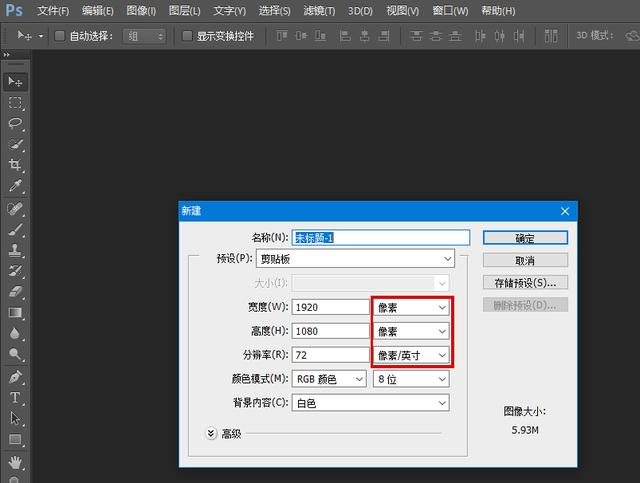This screenshot has width=640, height=483.
Task: Select the Clone Stamp tool
Action: tap(15, 250)
